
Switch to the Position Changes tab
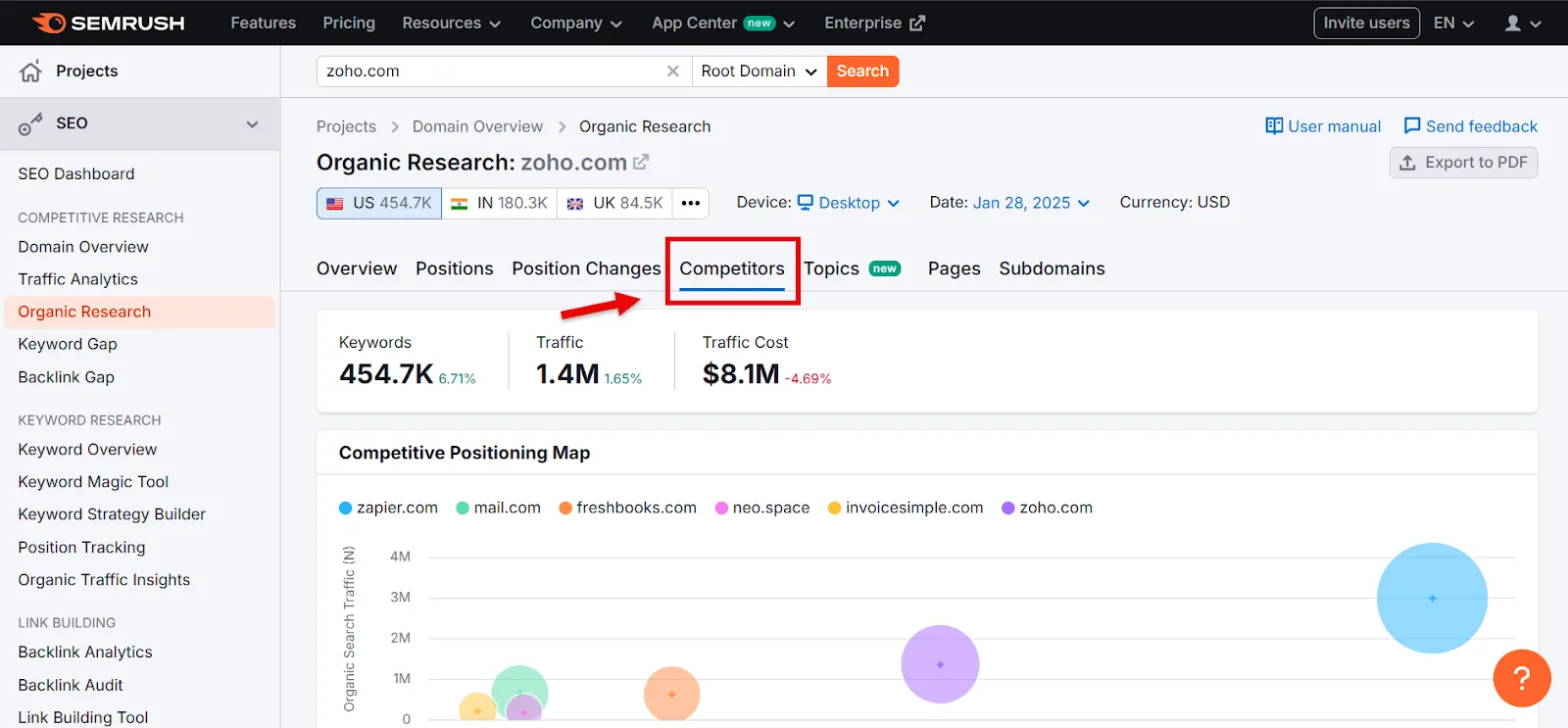(x=586, y=268)
